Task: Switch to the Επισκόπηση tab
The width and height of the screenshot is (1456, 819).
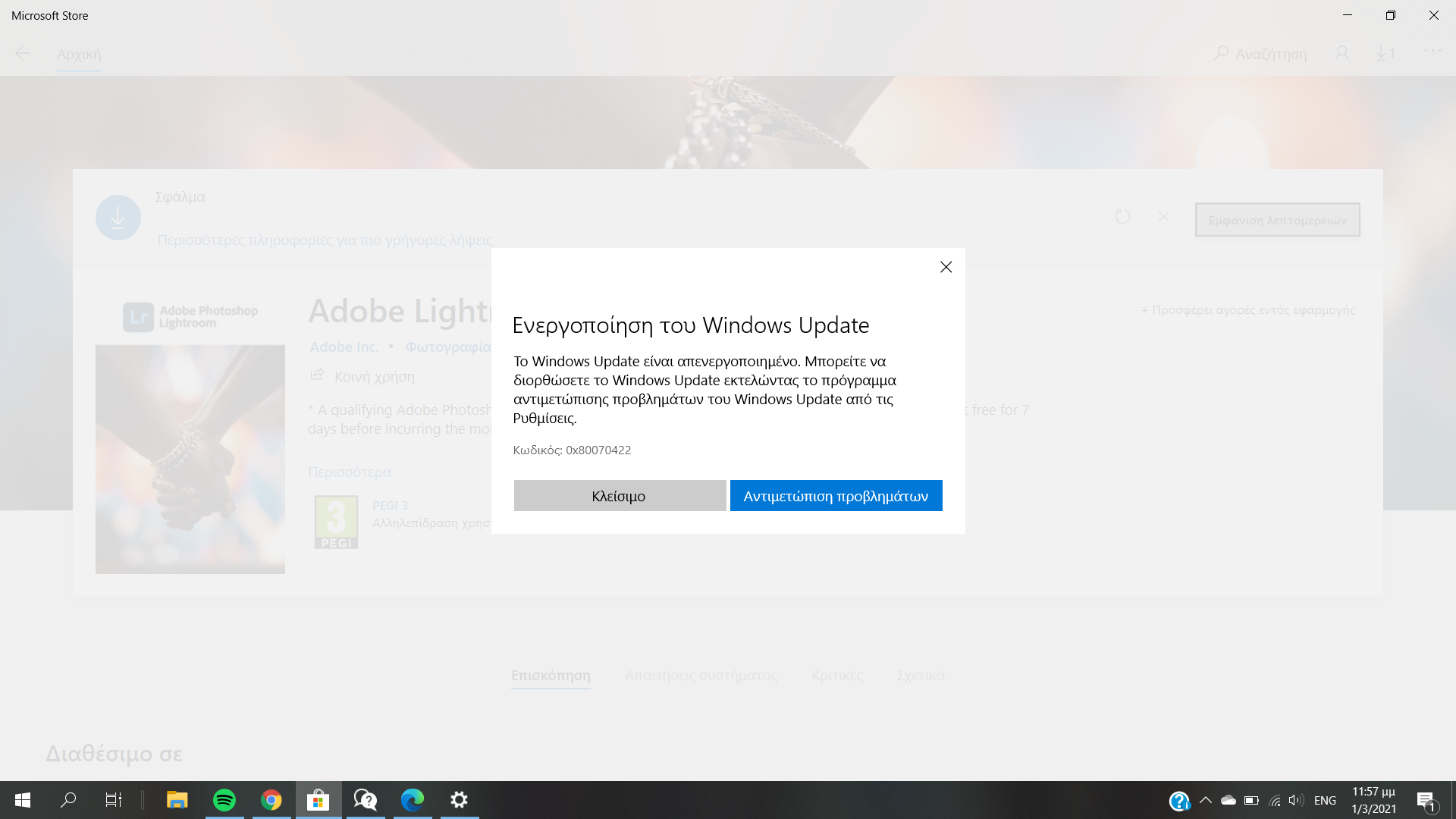Action: (x=551, y=675)
